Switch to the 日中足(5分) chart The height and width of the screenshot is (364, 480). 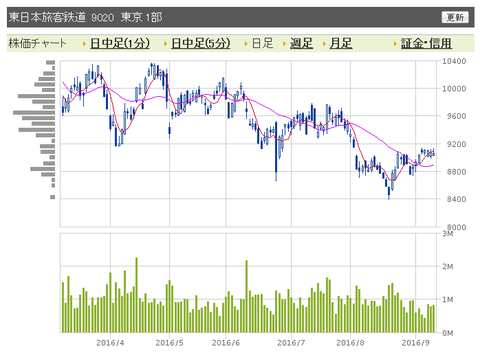point(201,43)
